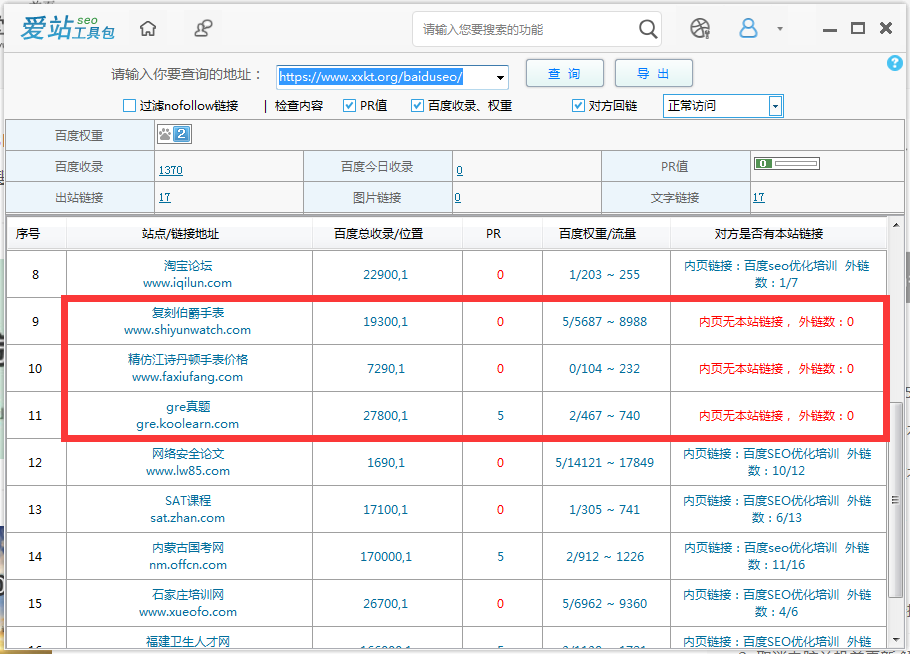Toggle the PR值 checkbox
Screen dimensions: 910x654
pos(349,106)
